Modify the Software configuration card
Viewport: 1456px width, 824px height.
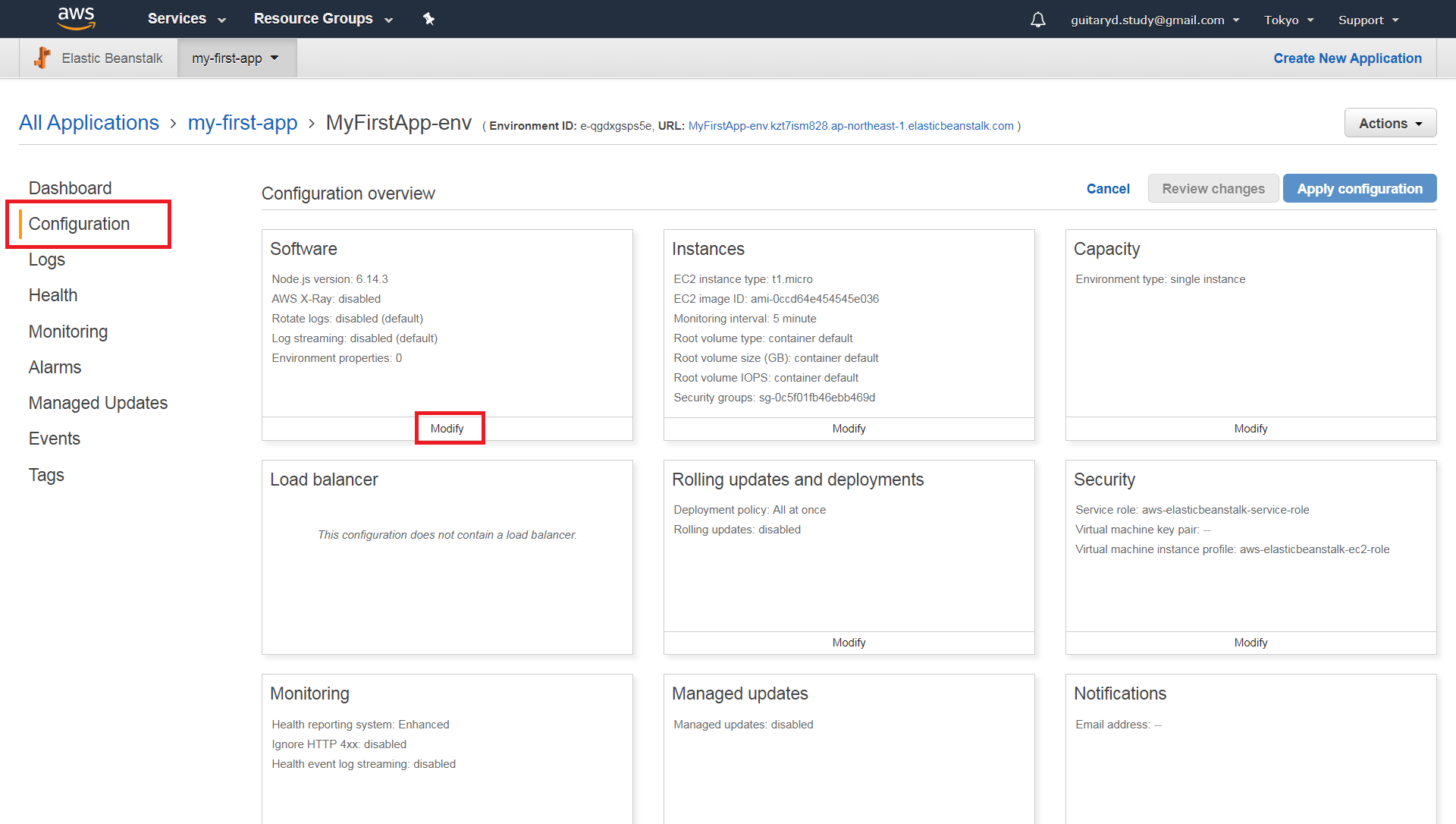pyautogui.click(x=447, y=429)
